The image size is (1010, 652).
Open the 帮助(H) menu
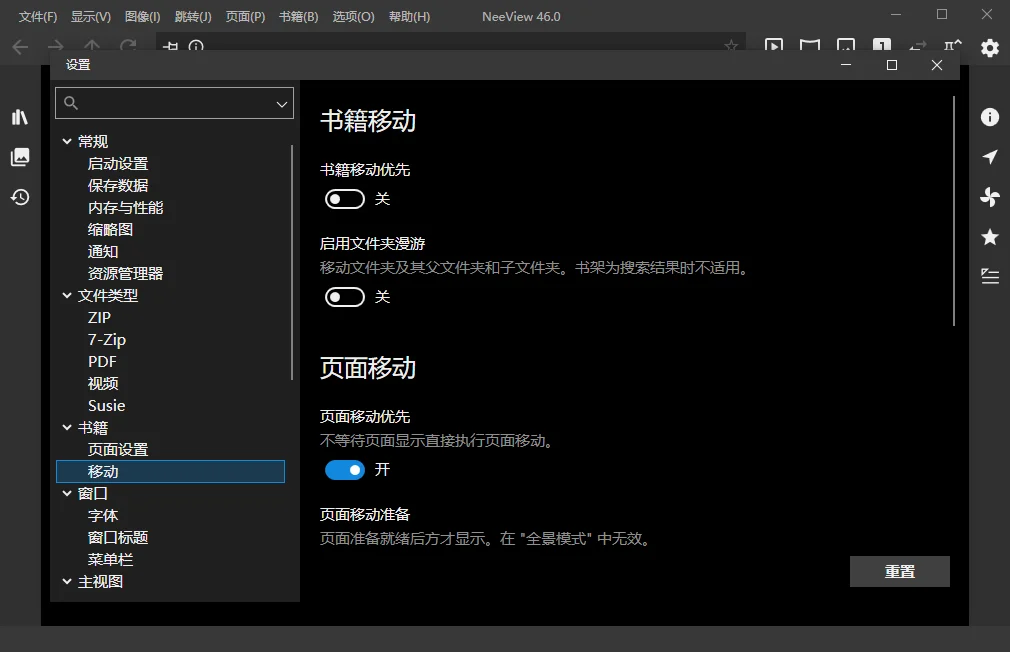(x=409, y=17)
